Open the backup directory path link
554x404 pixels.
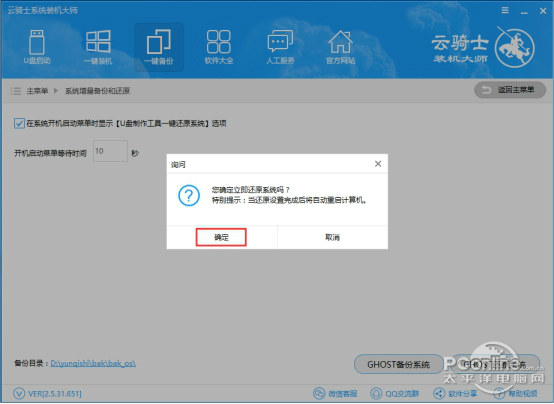tap(93, 363)
